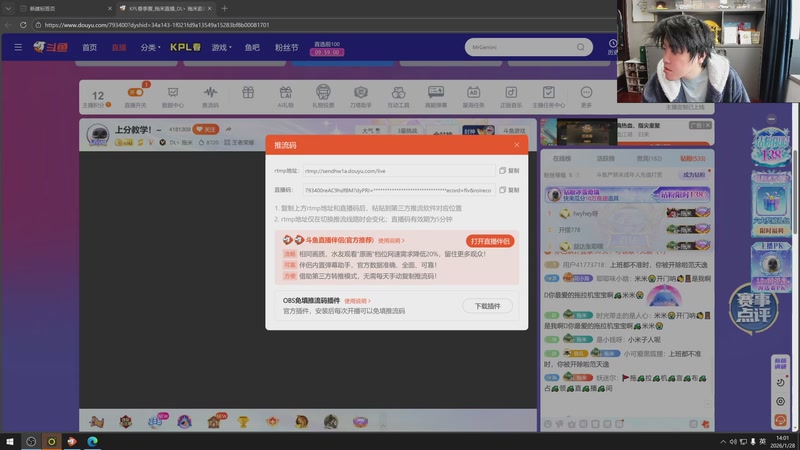
Task: Open 数据中心 data center icon
Action: point(172,96)
